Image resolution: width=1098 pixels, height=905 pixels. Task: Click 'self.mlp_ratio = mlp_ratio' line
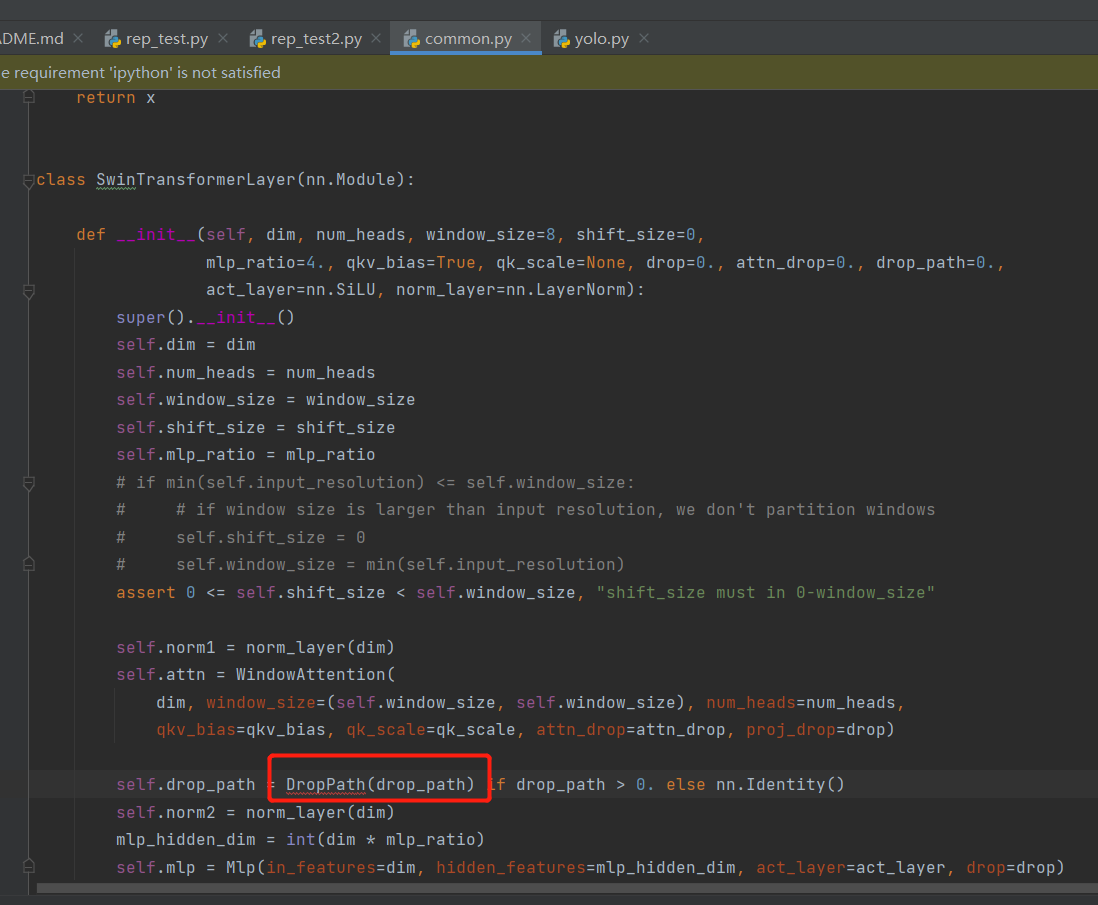click(246, 455)
